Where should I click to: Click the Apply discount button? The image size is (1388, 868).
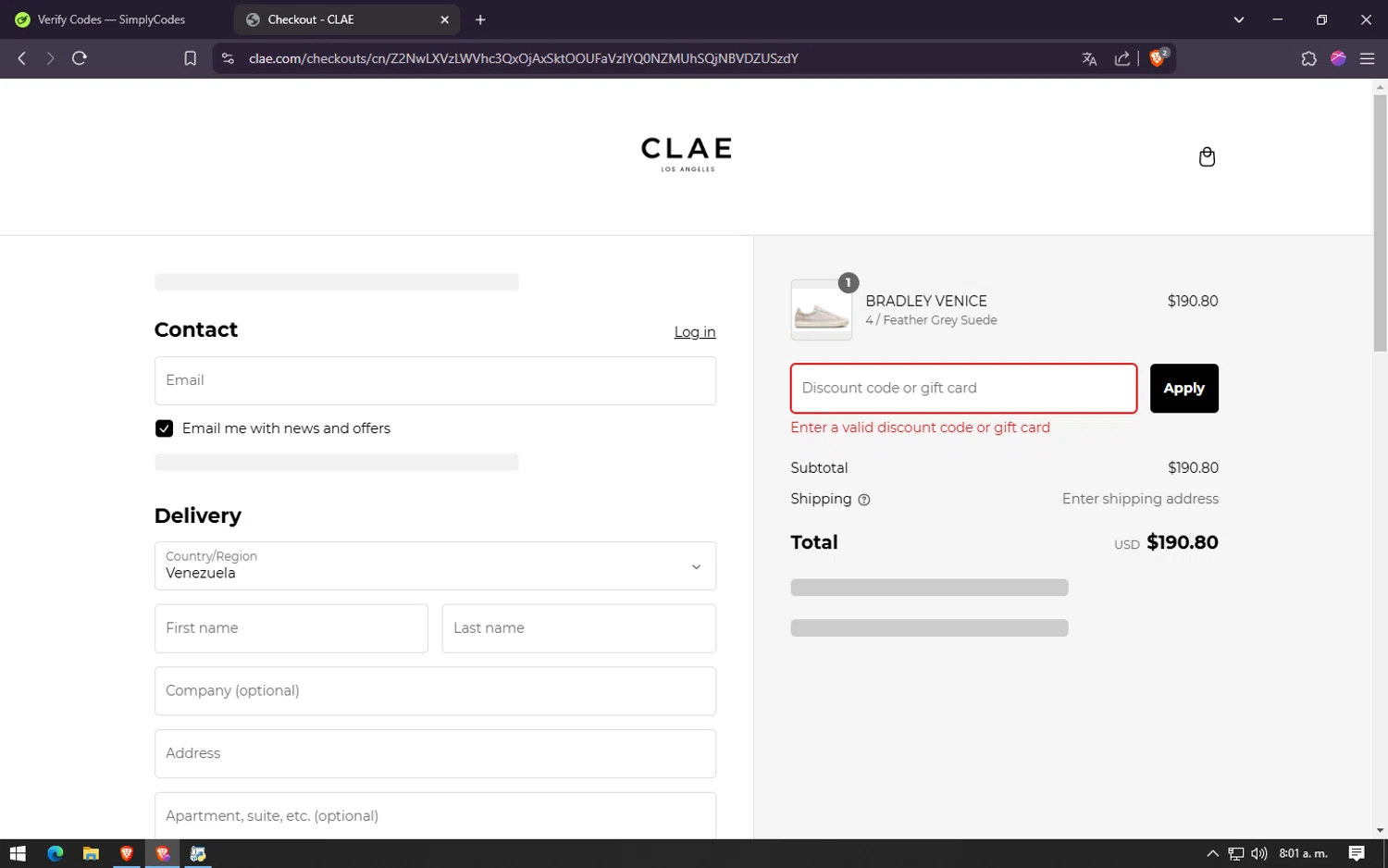(x=1184, y=389)
